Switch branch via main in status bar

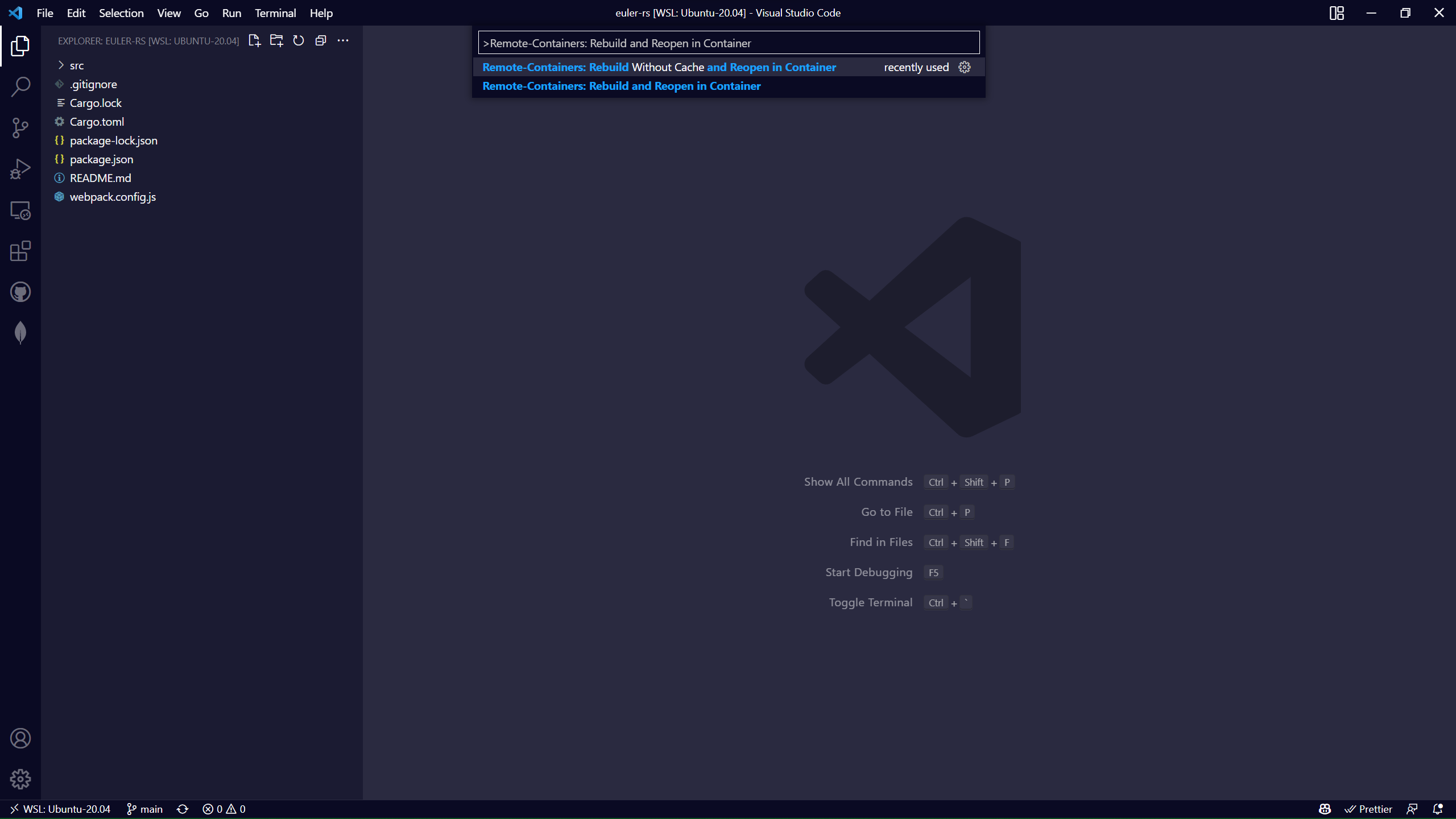(x=144, y=809)
